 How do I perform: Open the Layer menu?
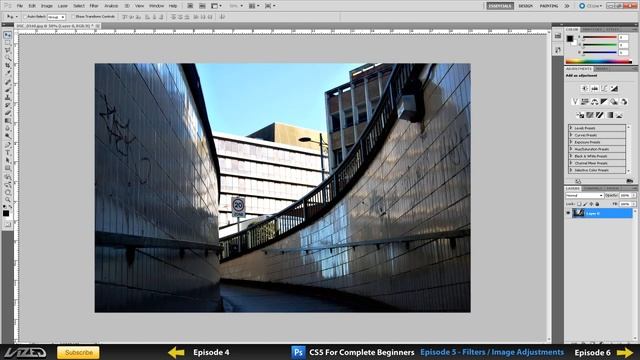pyautogui.click(x=62, y=6)
